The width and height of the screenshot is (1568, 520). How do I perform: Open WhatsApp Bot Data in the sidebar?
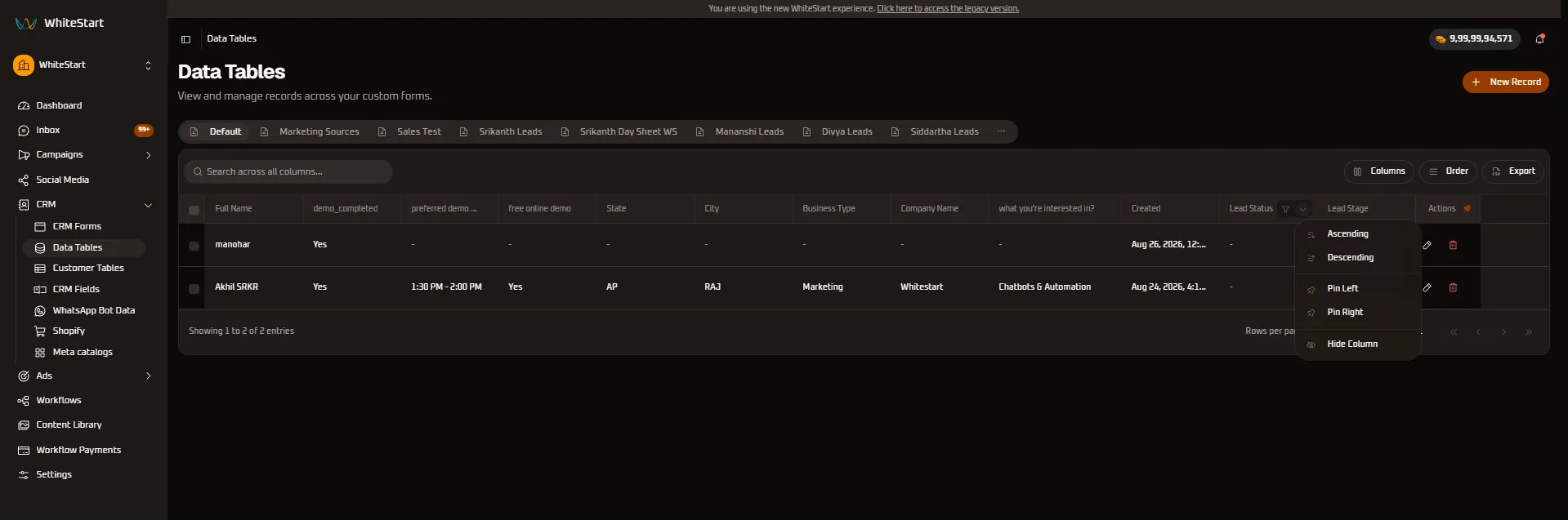coord(93,310)
